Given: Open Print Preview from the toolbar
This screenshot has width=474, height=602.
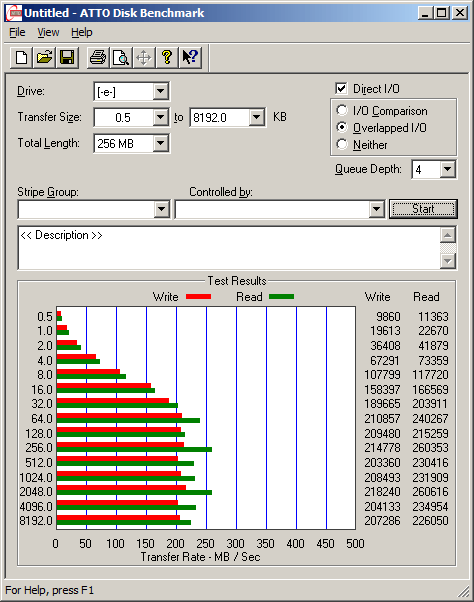Looking at the screenshot, I should coord(121,58).
